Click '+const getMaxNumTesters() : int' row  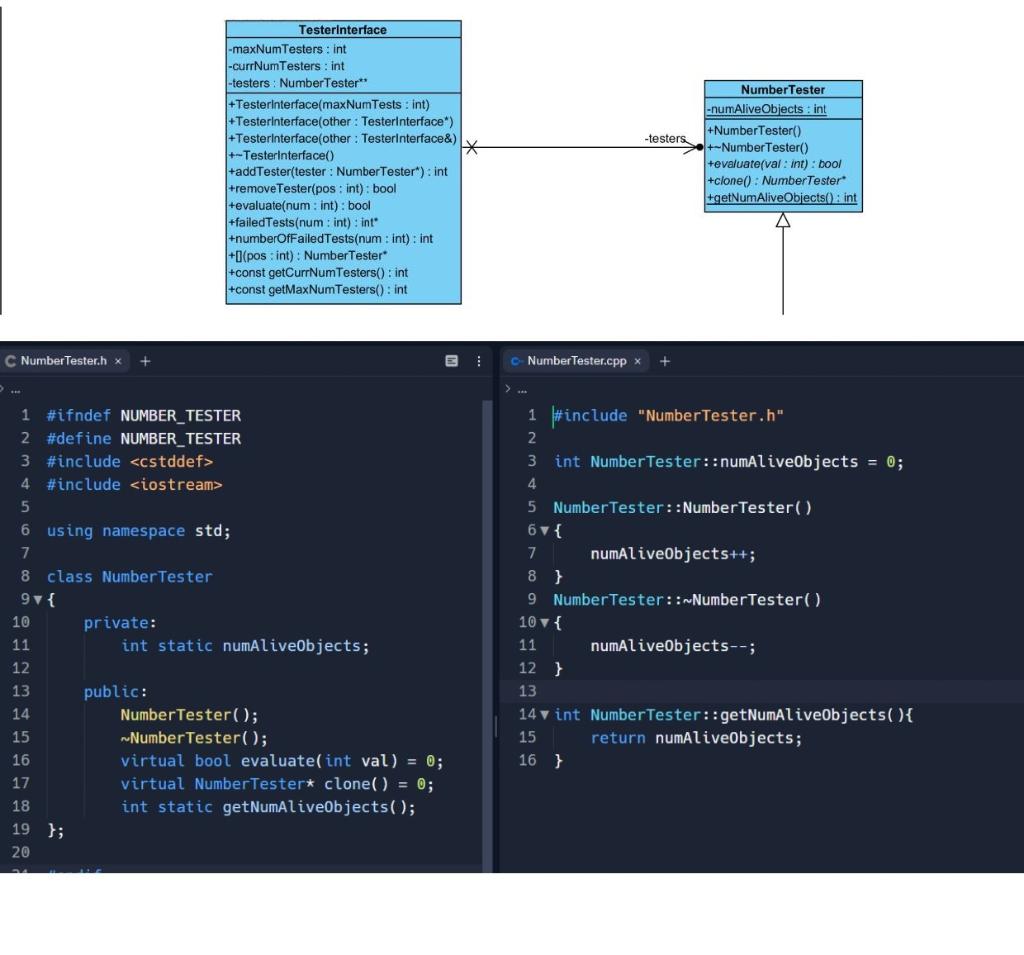(317, 290)
